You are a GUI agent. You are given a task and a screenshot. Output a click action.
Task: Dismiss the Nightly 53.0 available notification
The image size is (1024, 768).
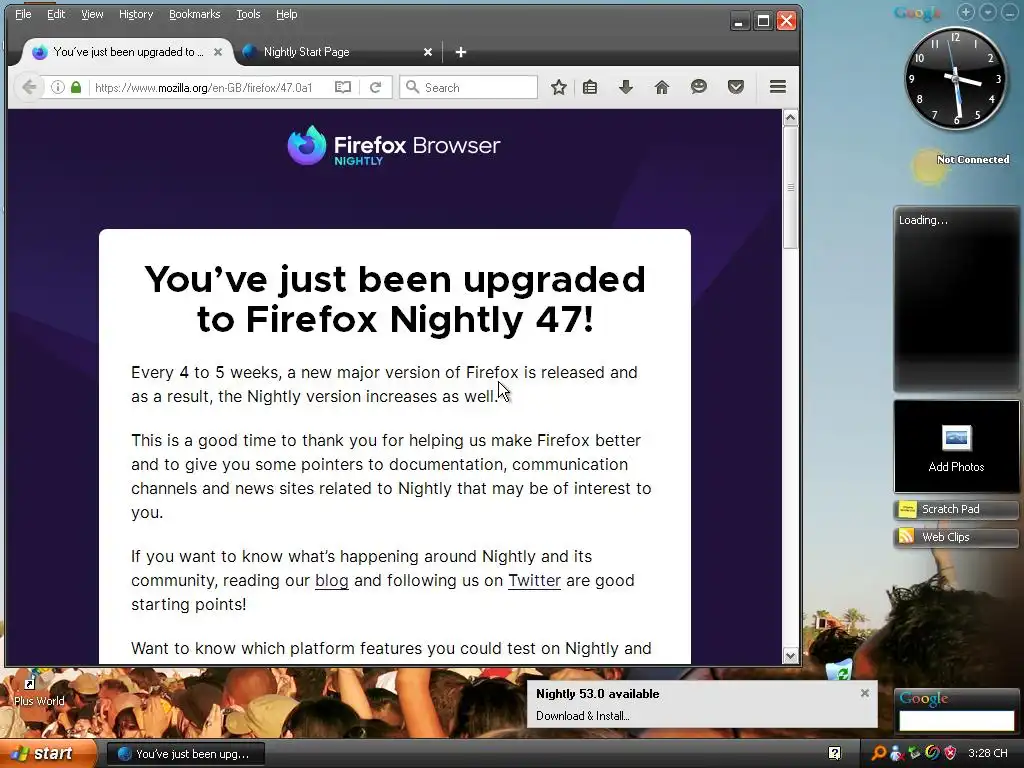pyautogui.click(x=865, y=693)
